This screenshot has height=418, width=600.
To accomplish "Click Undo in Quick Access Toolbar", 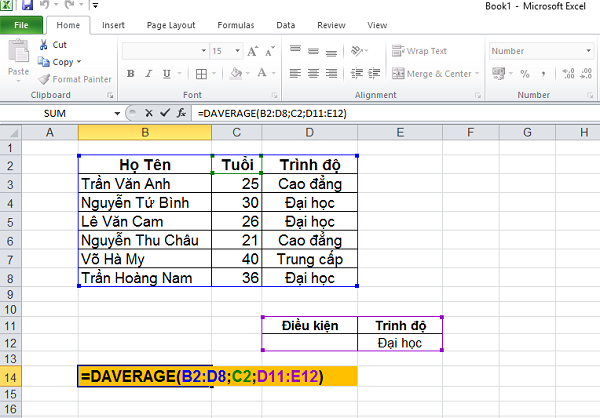I will [x=44, y=5].
